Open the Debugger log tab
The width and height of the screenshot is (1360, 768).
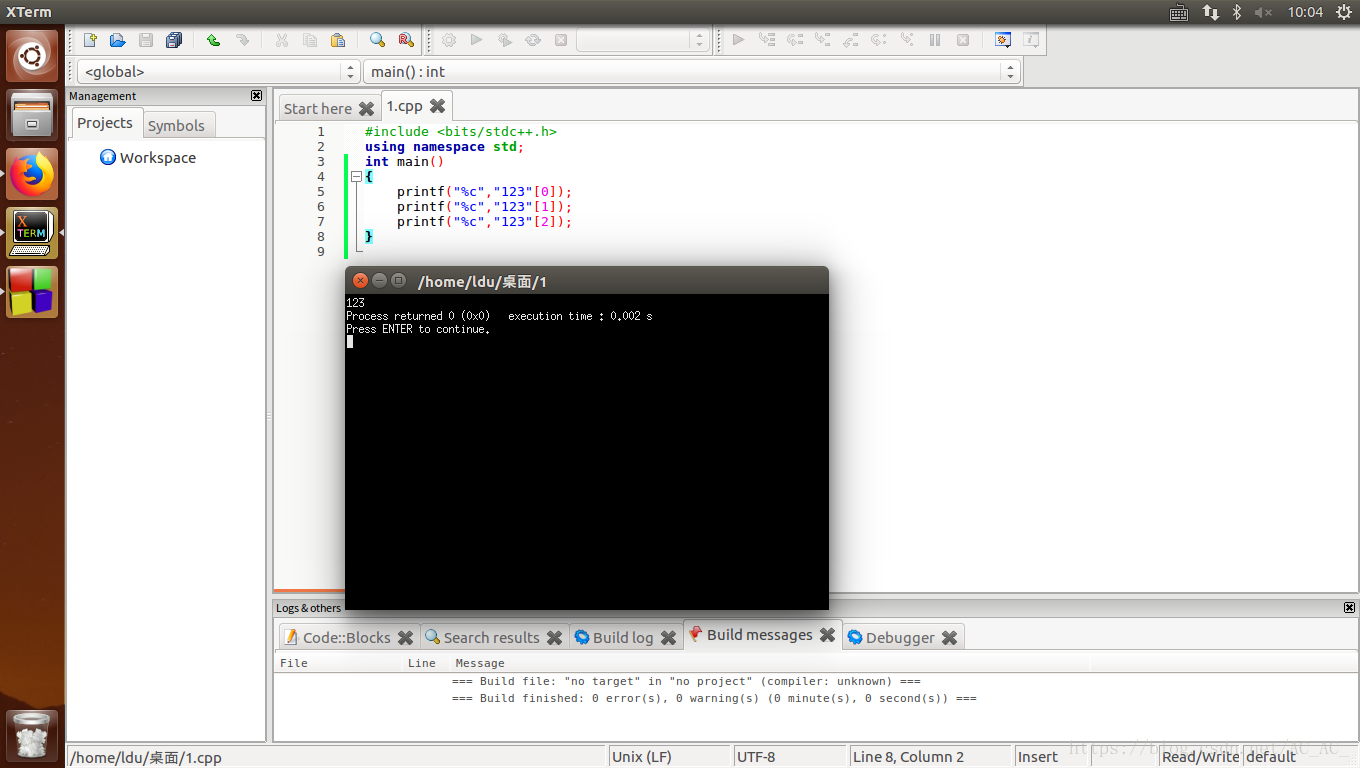point(900,637)
